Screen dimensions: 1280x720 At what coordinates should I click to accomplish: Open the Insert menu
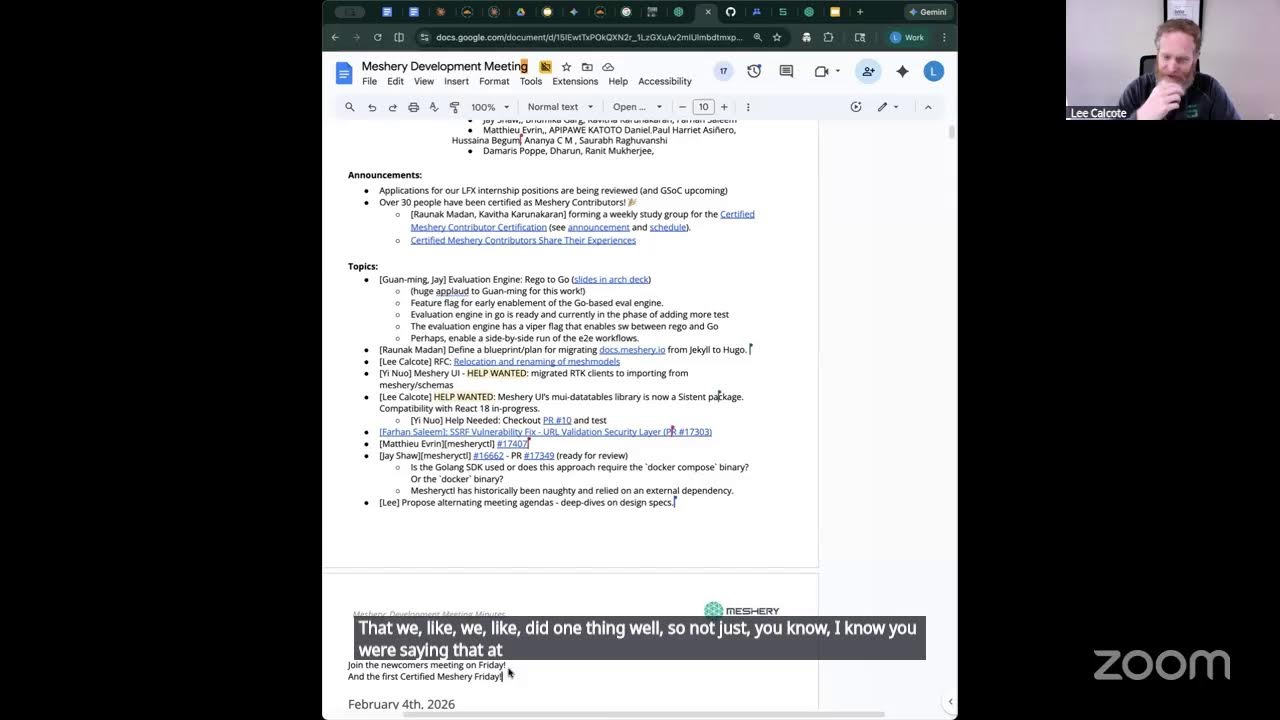(456, 81)
